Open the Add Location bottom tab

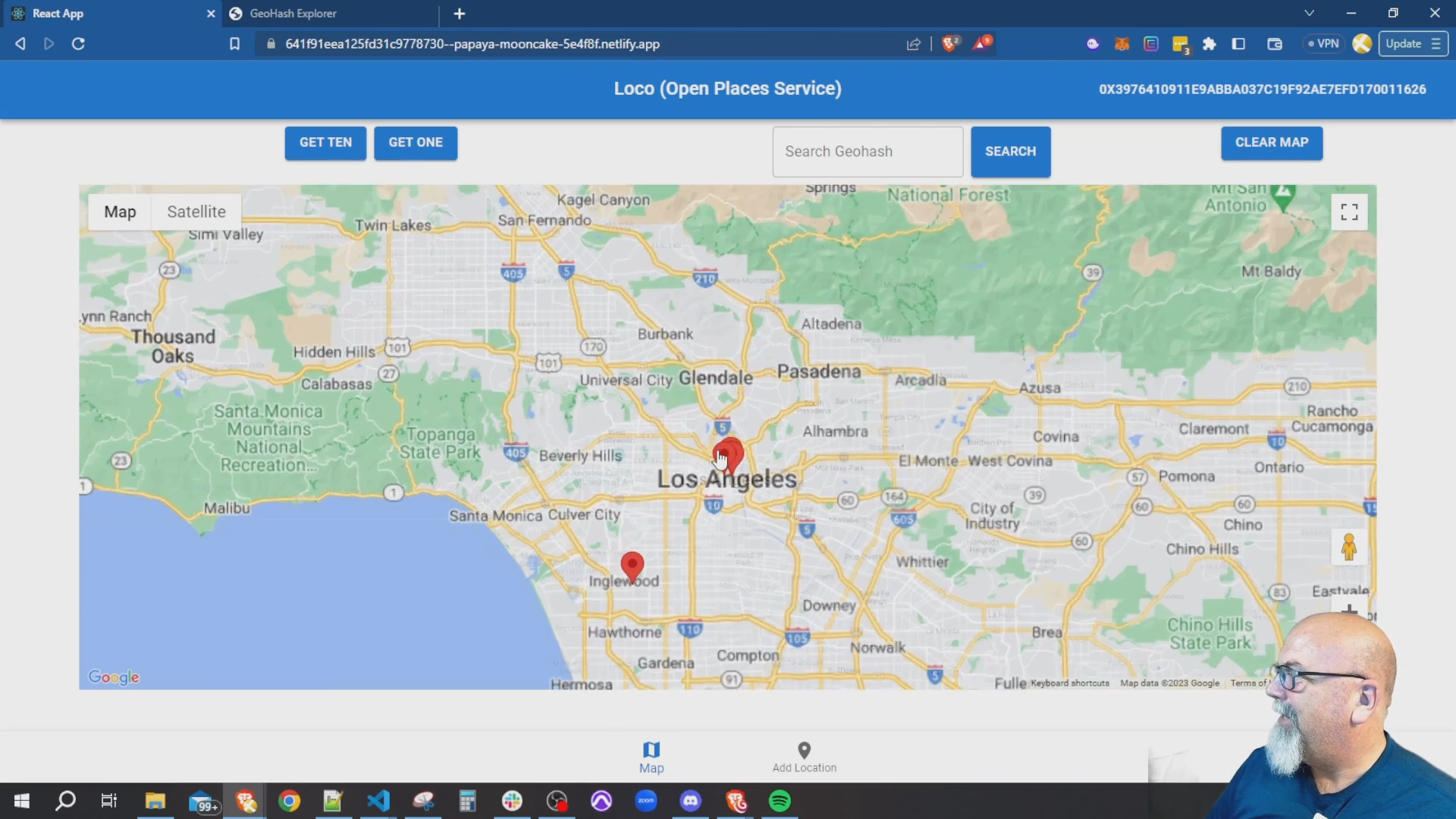(805, 758)
